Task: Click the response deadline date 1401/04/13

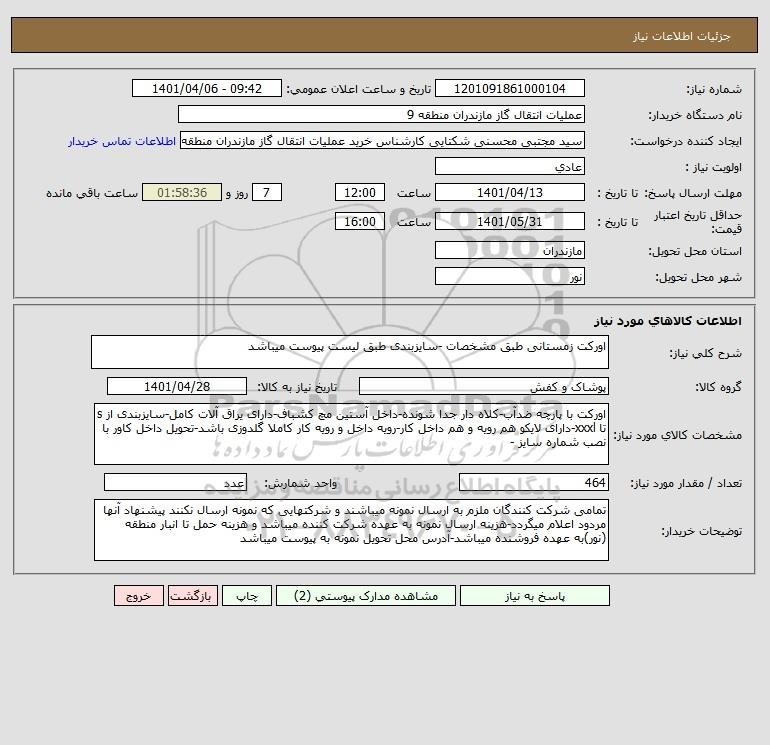Action: 510,193
